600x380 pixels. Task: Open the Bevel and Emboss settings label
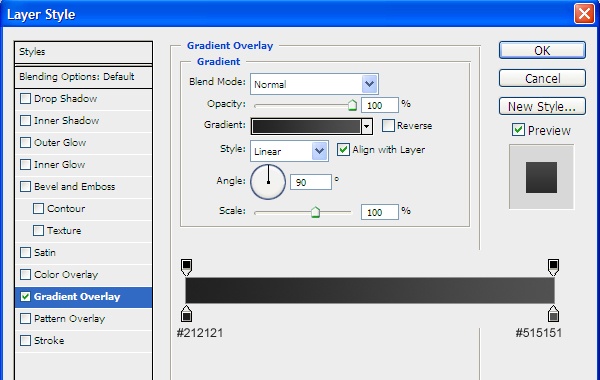pos(75,187)
